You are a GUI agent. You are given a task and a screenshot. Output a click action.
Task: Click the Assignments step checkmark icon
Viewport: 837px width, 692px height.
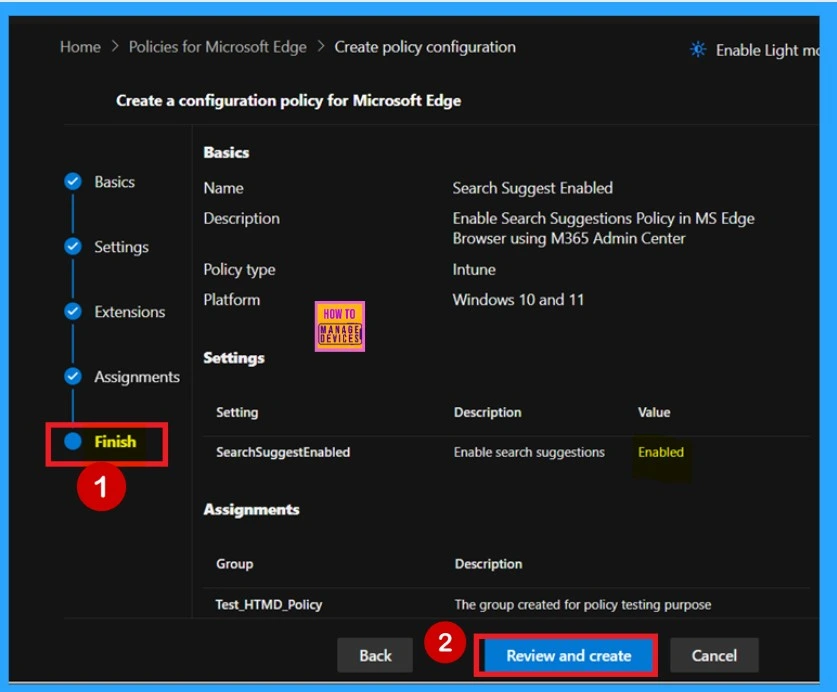tap(73, 376)
